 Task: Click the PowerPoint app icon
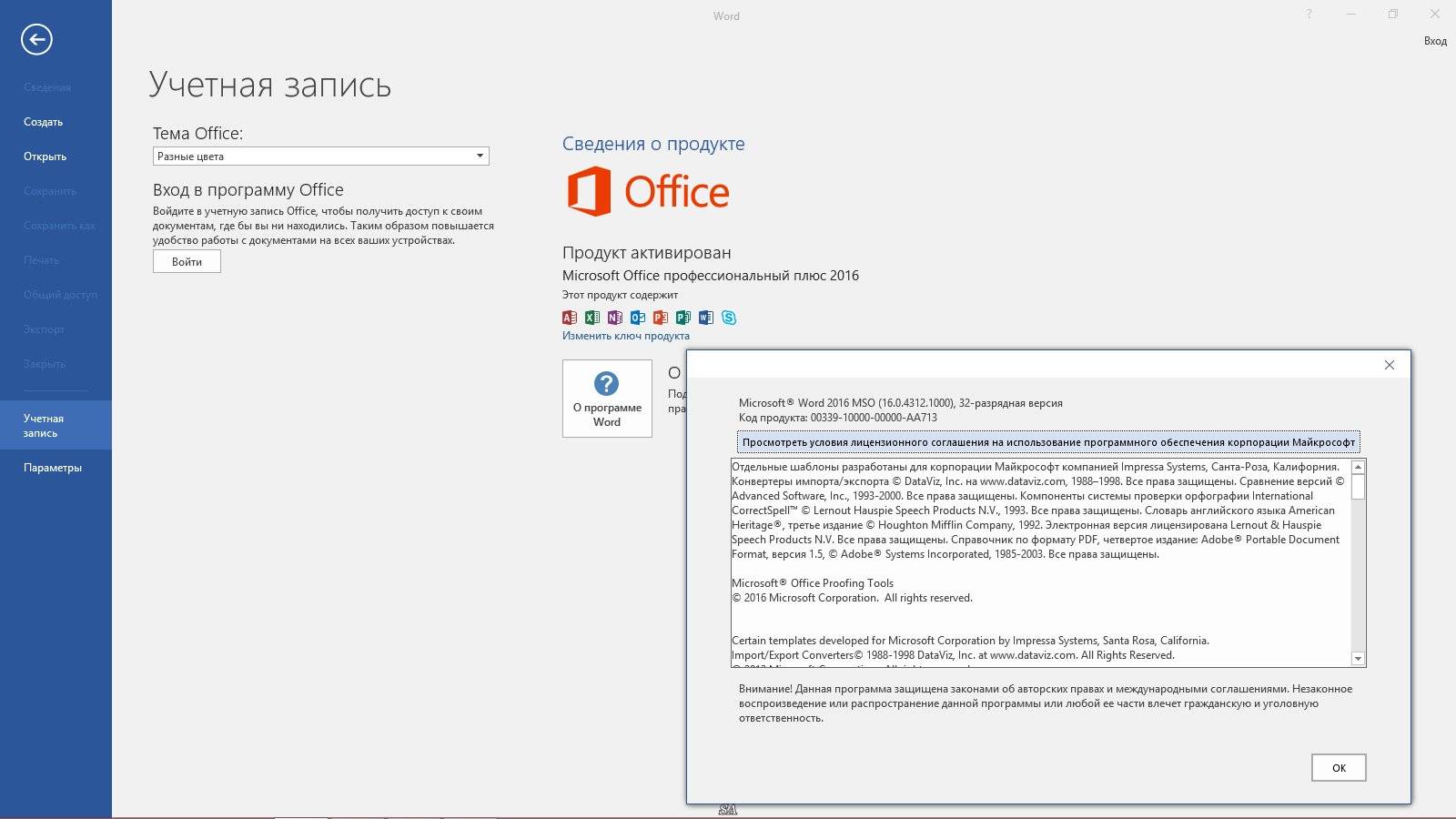tap(661, 318)
